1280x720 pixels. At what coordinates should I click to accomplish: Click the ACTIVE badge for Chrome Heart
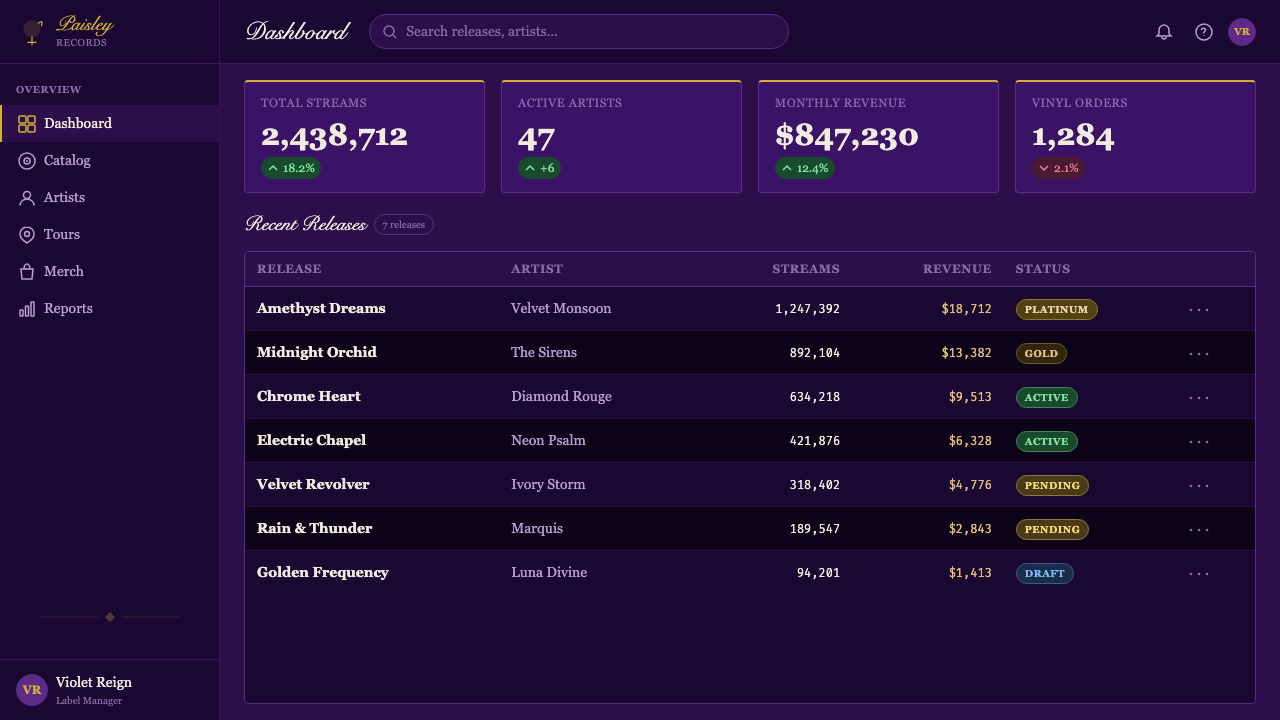pos(1046,398)
